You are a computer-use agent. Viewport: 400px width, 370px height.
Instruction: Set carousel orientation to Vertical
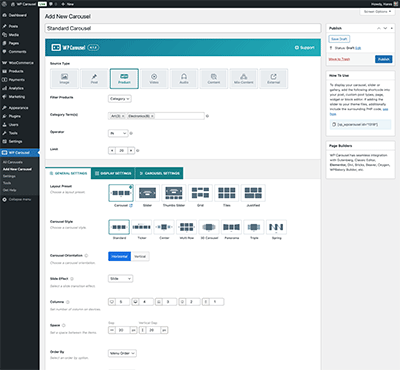coord(140,256)
